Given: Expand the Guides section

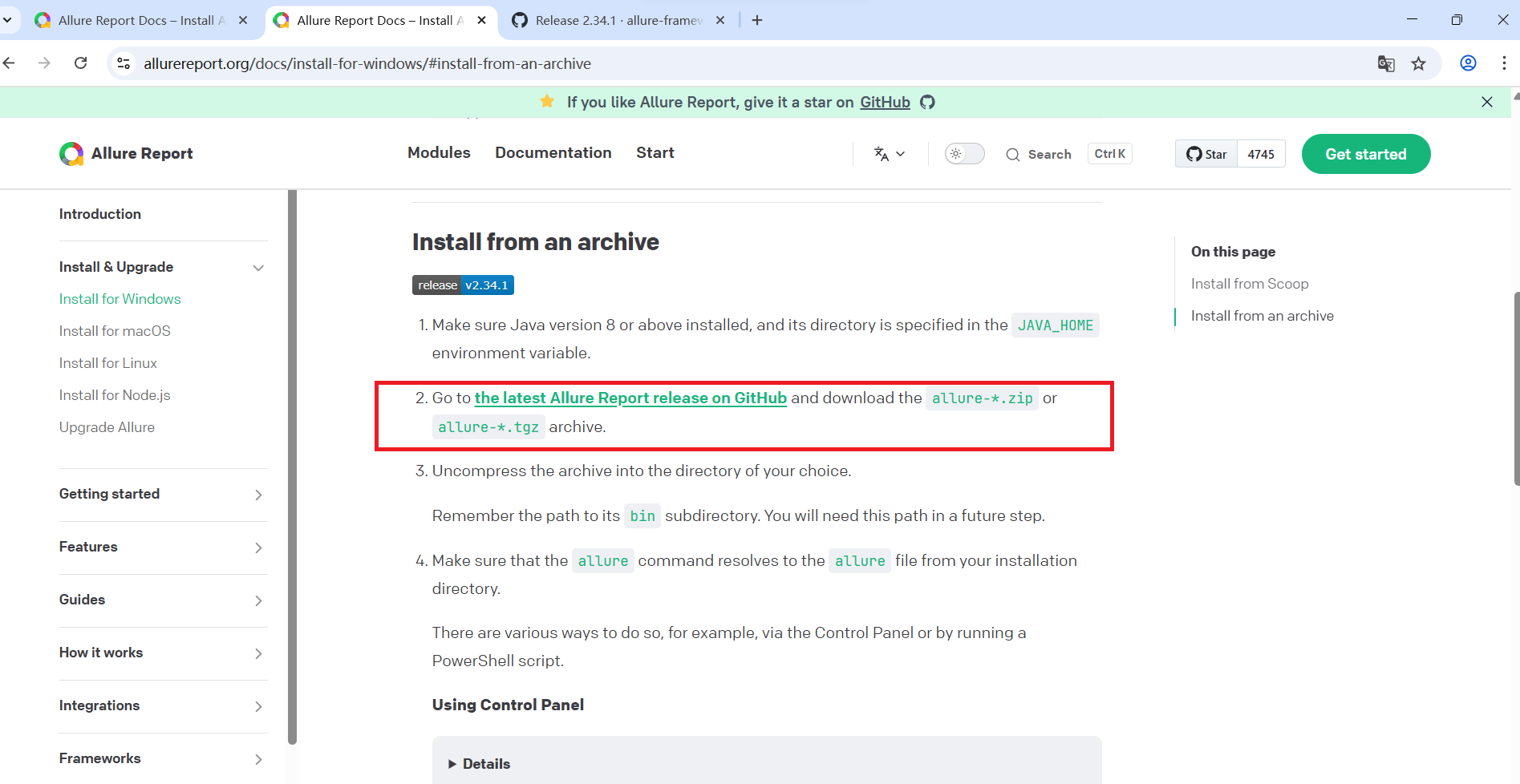Looking at the screenshot, I should point(258,600).
